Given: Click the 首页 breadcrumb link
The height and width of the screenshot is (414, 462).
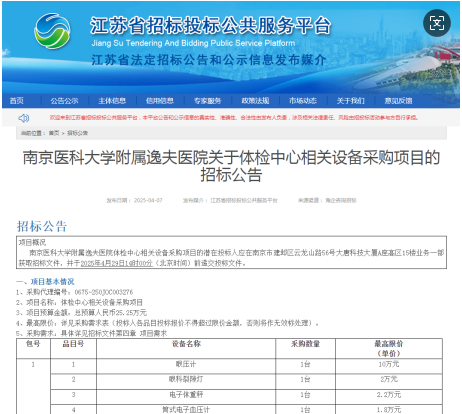Looking at the screenshot, I should 54,133.
